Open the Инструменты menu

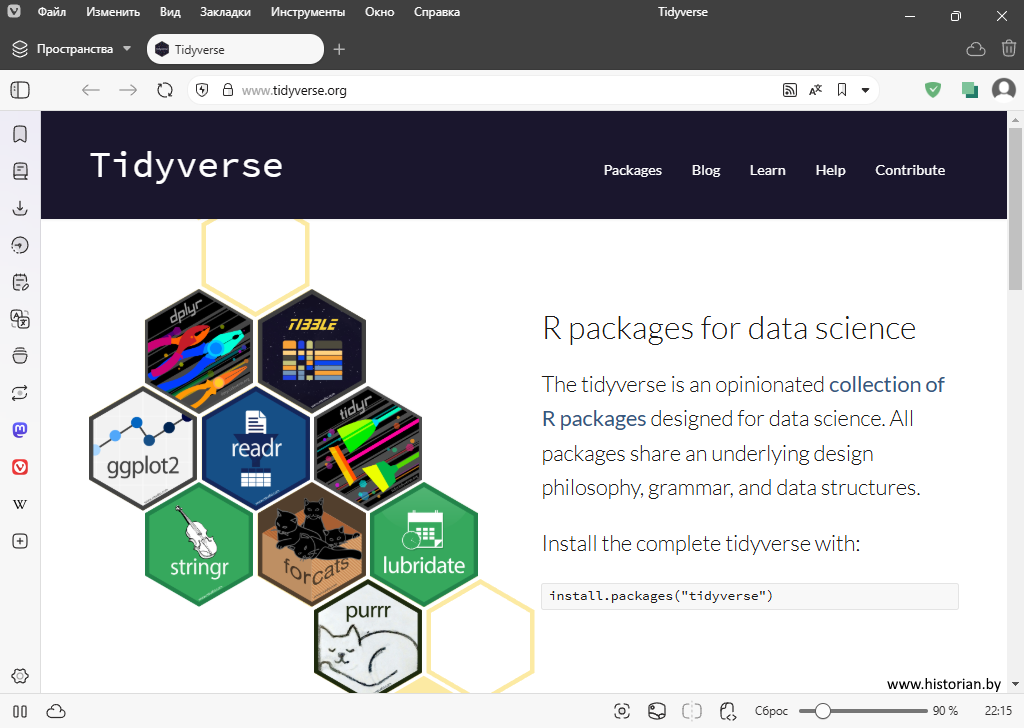click(x=307, y=13)
